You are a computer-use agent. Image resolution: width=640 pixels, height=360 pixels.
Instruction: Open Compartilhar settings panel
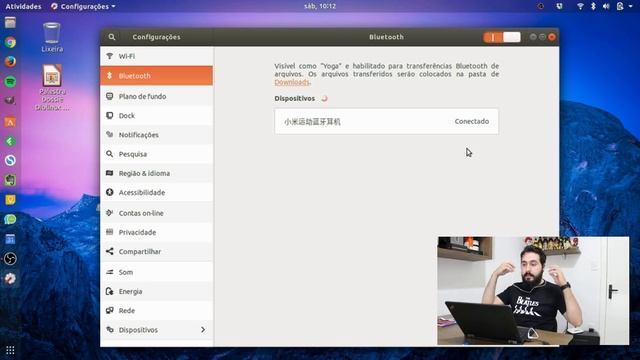tap(156, 251)
